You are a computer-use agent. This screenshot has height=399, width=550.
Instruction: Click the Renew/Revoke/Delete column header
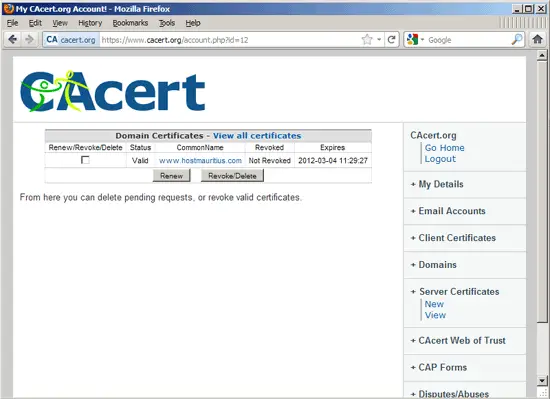pyautogui.click(x=85, y=148)
